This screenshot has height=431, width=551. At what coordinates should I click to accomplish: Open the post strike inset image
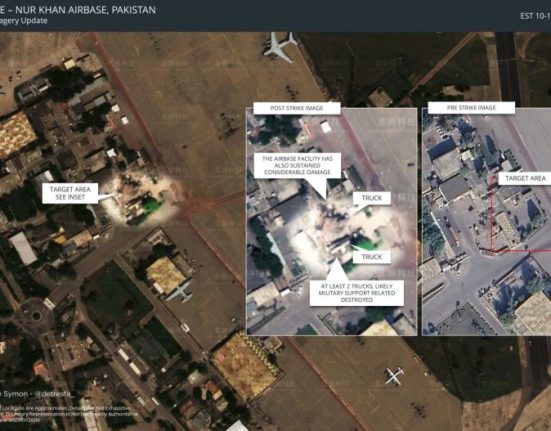pos(332,222)
